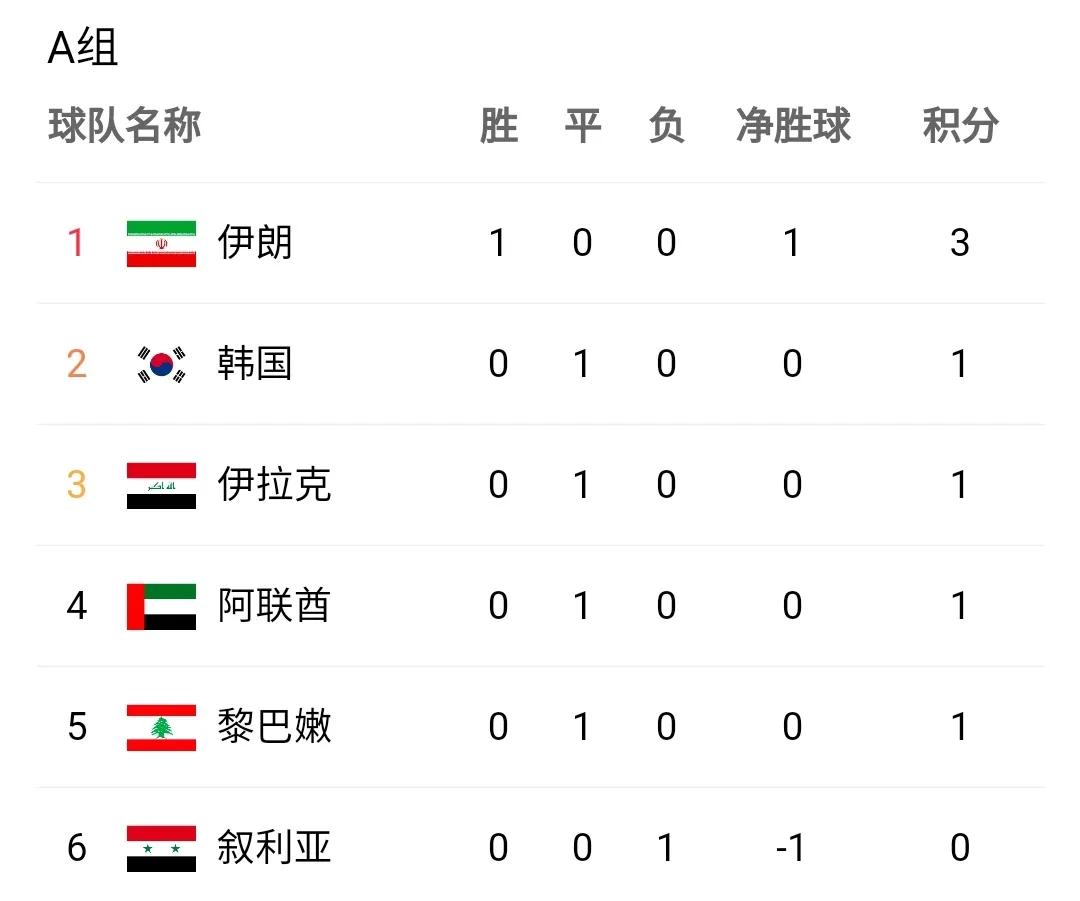Click the Syria flag icon
The image size is (1080, 901).
click(x=161, y=849)
